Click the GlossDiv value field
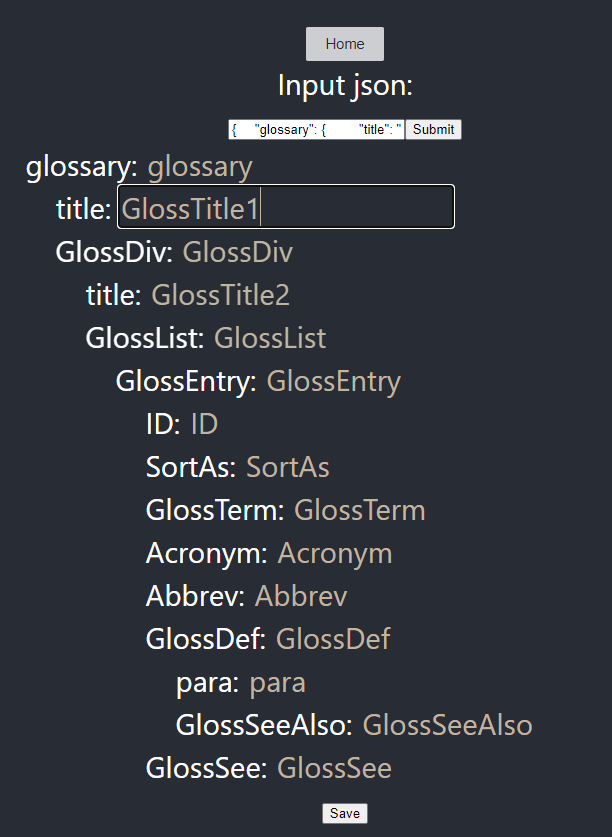The image size is (612, 837). pos(237,252)
